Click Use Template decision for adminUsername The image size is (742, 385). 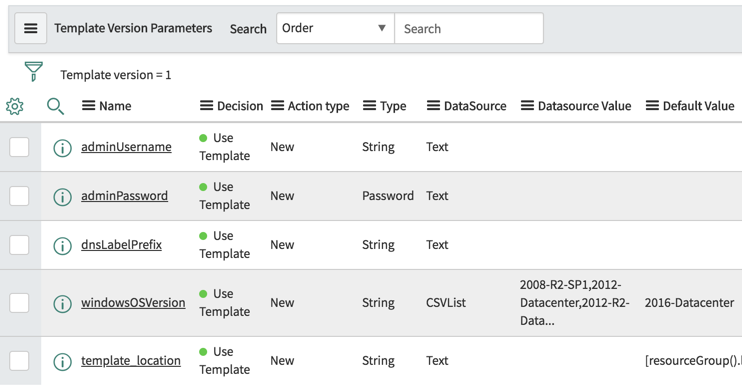[225, 147]
